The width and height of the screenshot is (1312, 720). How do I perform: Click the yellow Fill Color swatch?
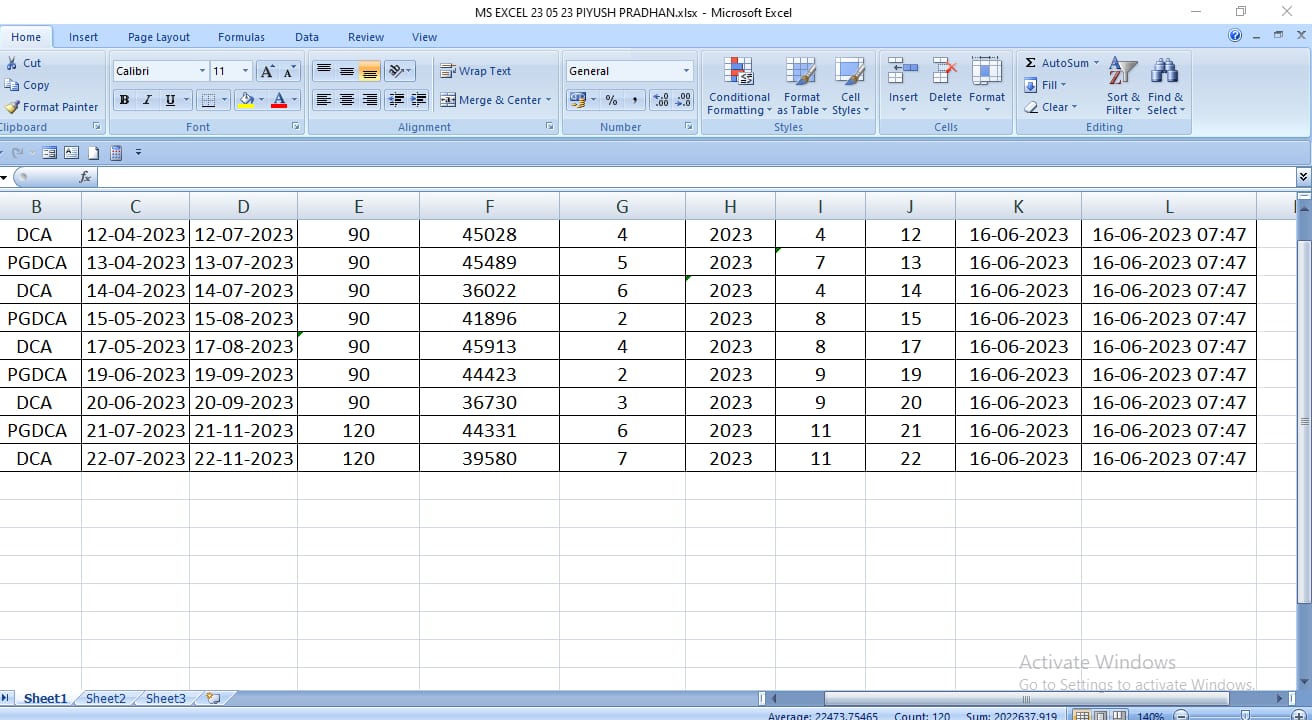[x=246, y=100]
